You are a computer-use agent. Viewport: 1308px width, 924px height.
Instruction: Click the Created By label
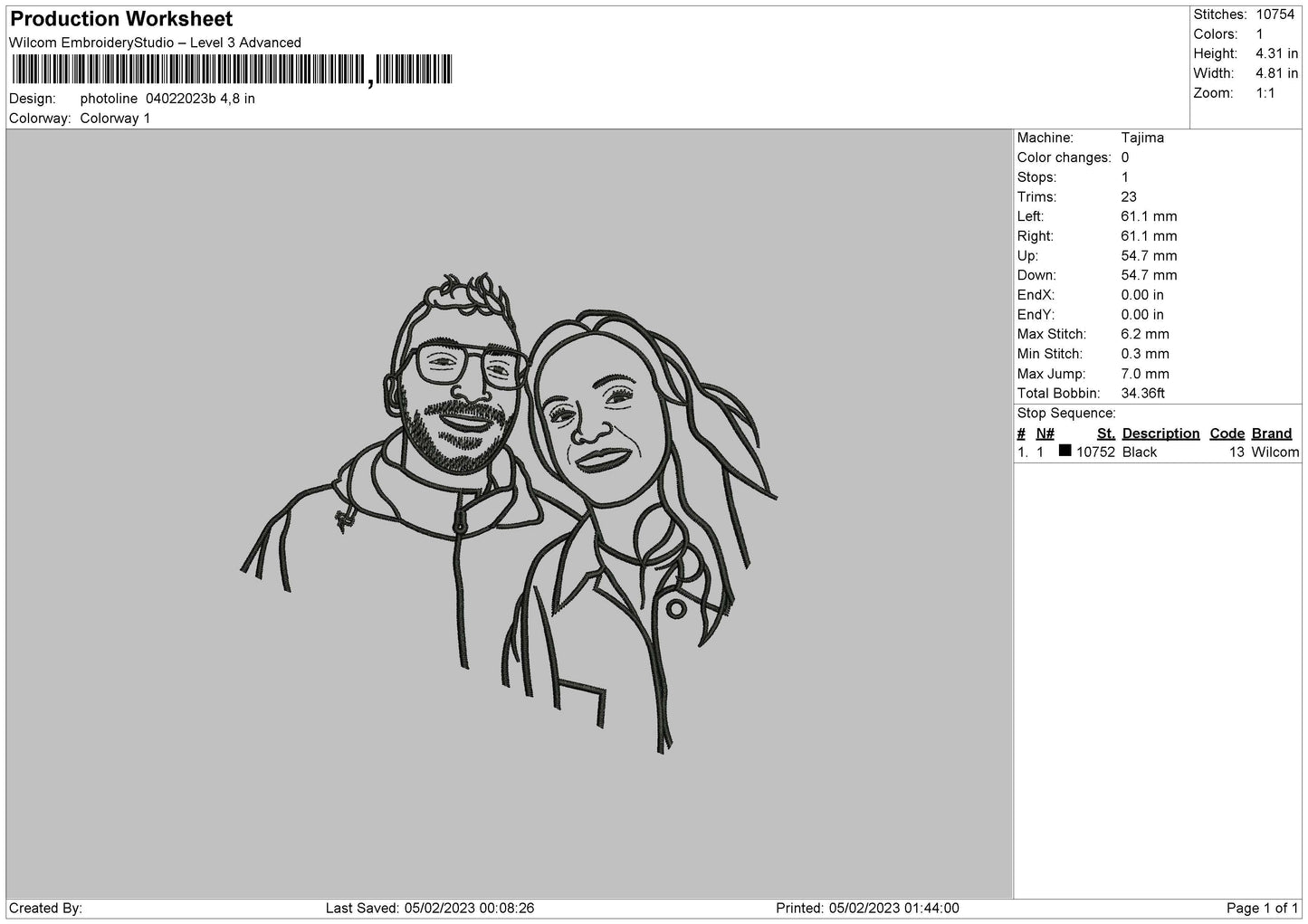point(46,908)
